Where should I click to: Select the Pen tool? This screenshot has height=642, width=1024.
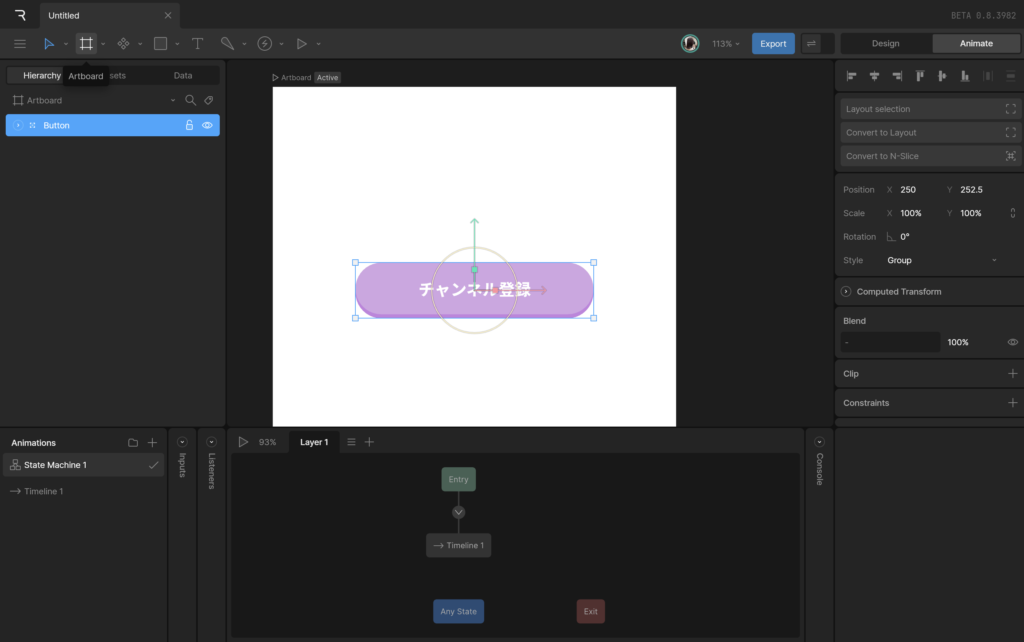pyautogui.click(x=227, y=44)
